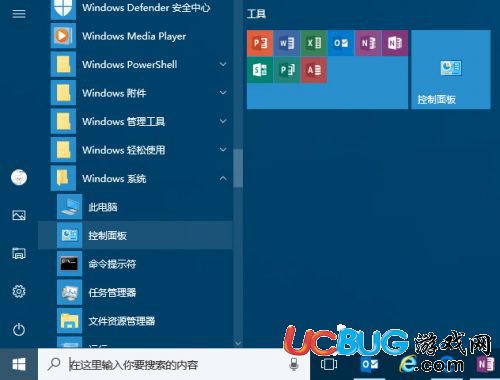
Task: Open the 控制面板 tile on the right
Action: click(451, 70)
